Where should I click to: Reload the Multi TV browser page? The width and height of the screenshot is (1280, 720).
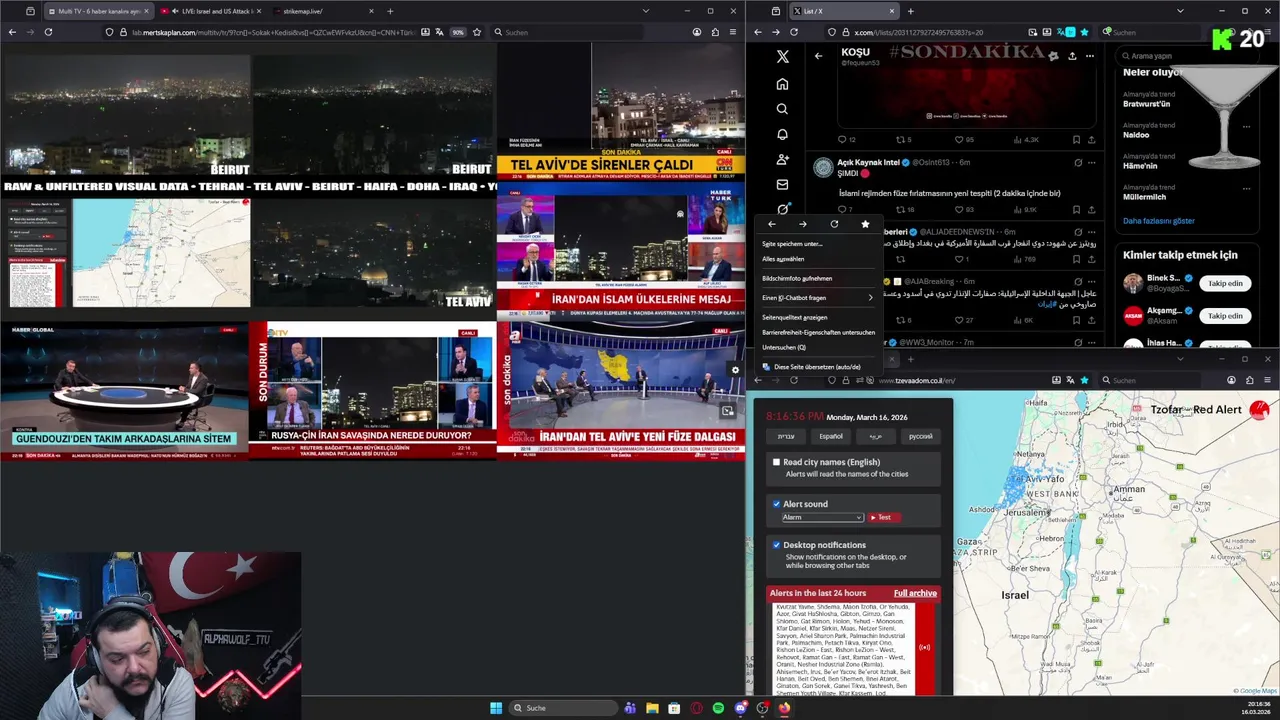48,32
